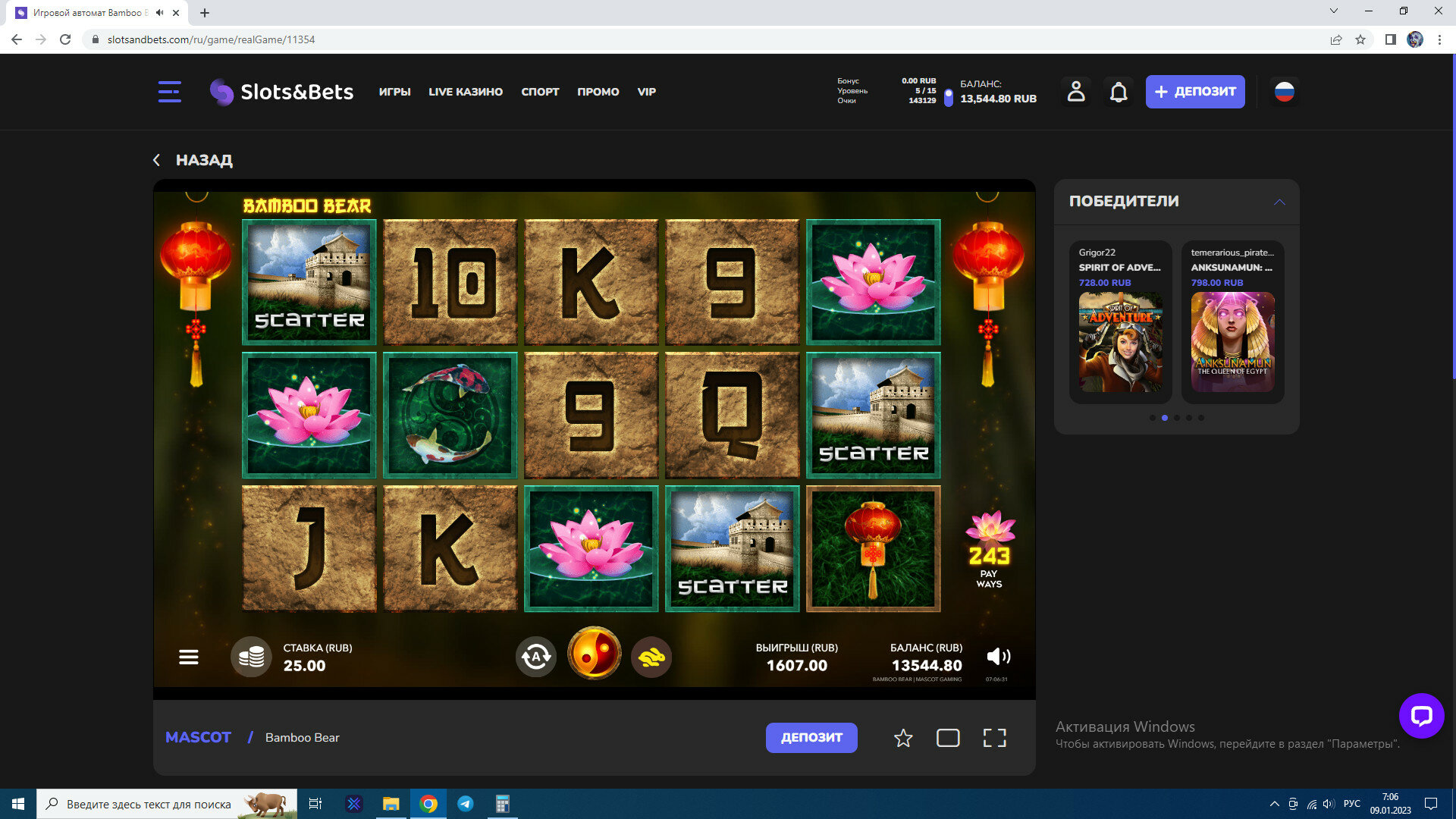Open the user profile icon

tap(1076, 92)
